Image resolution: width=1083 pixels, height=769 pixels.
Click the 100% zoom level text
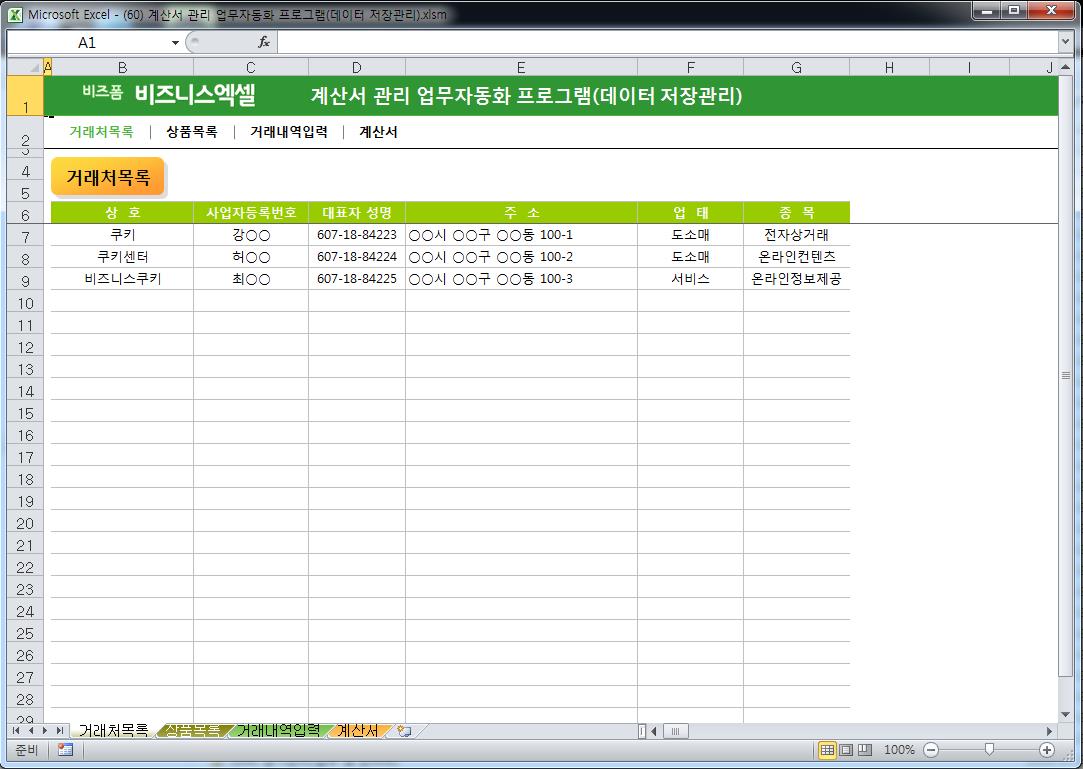tap(899, 750)
